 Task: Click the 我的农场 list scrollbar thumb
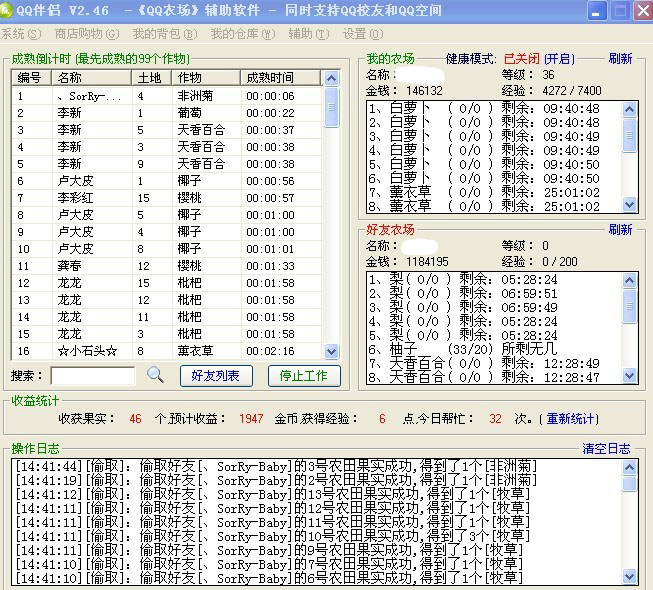[x=629, y=135]
